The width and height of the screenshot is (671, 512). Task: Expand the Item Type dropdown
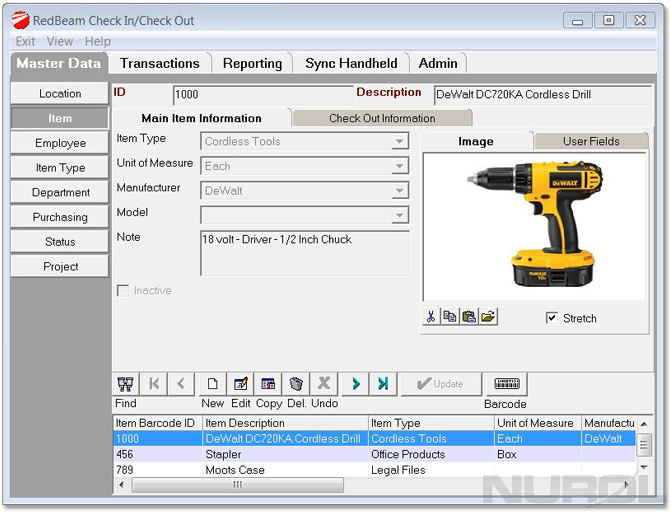click(x=400, y=142)
